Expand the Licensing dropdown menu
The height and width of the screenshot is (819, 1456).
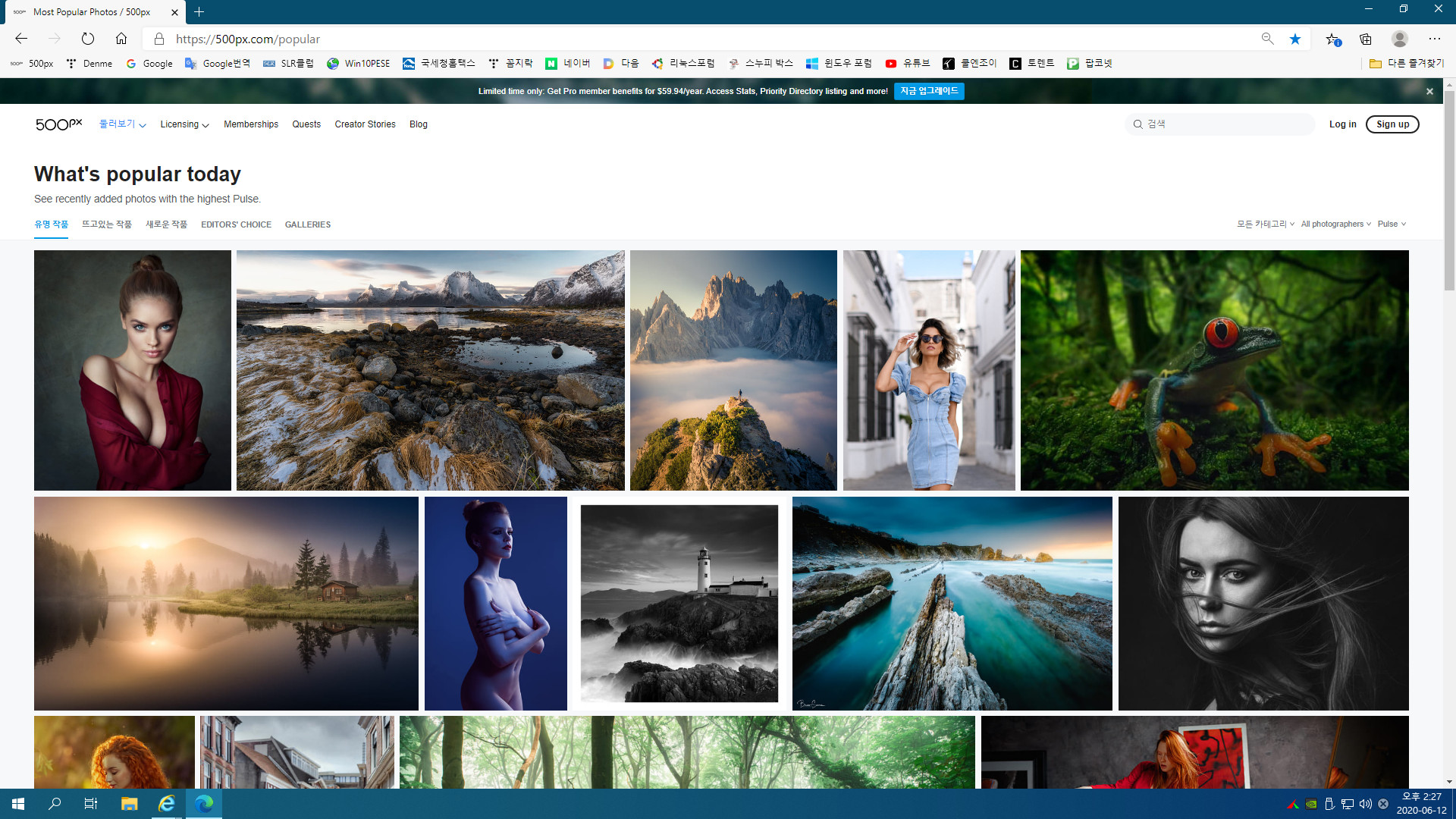pyautogui.click(x=184, y=124)
